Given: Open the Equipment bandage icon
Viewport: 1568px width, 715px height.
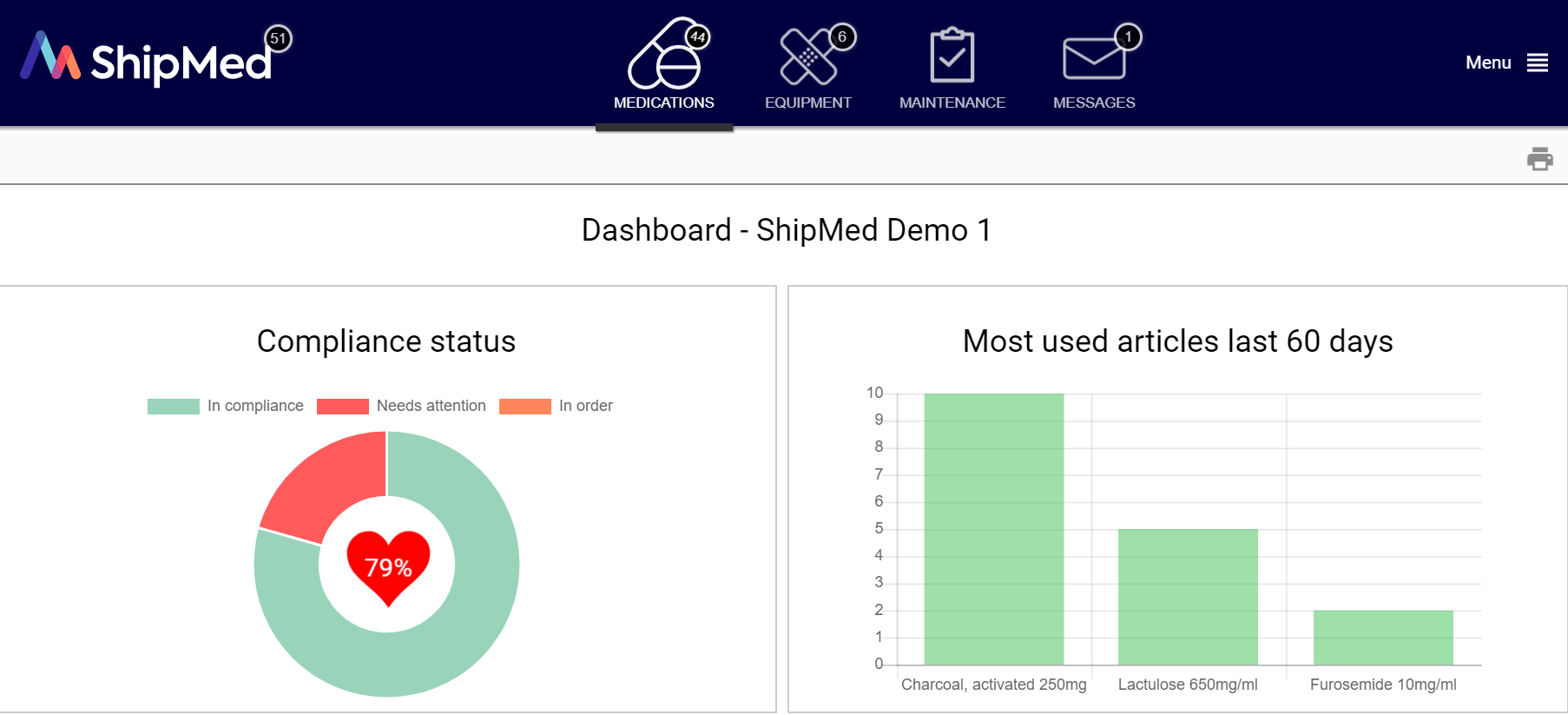Looking at the screenshot, I should point(807,57).
